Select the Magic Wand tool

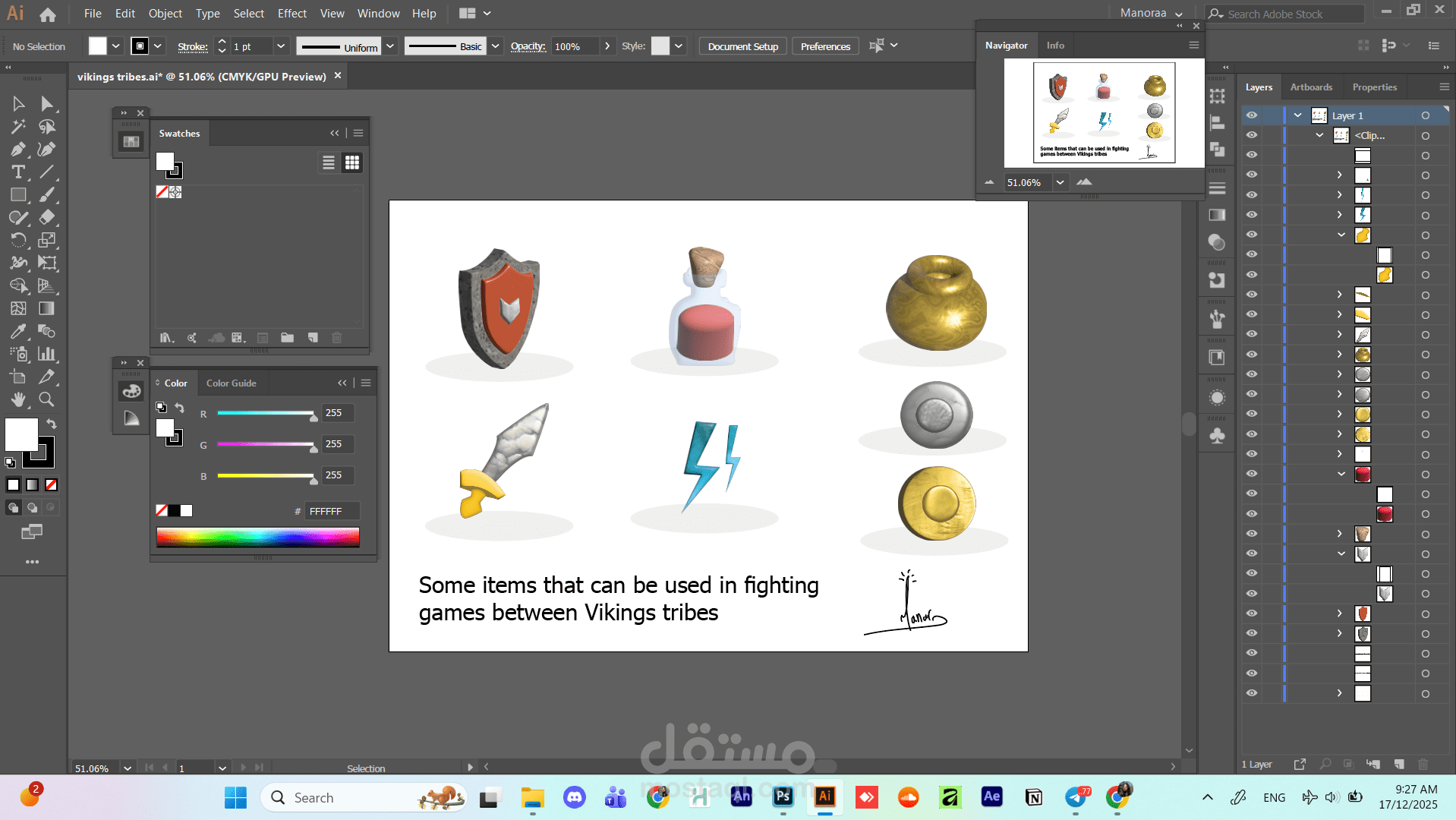point(18,126)
